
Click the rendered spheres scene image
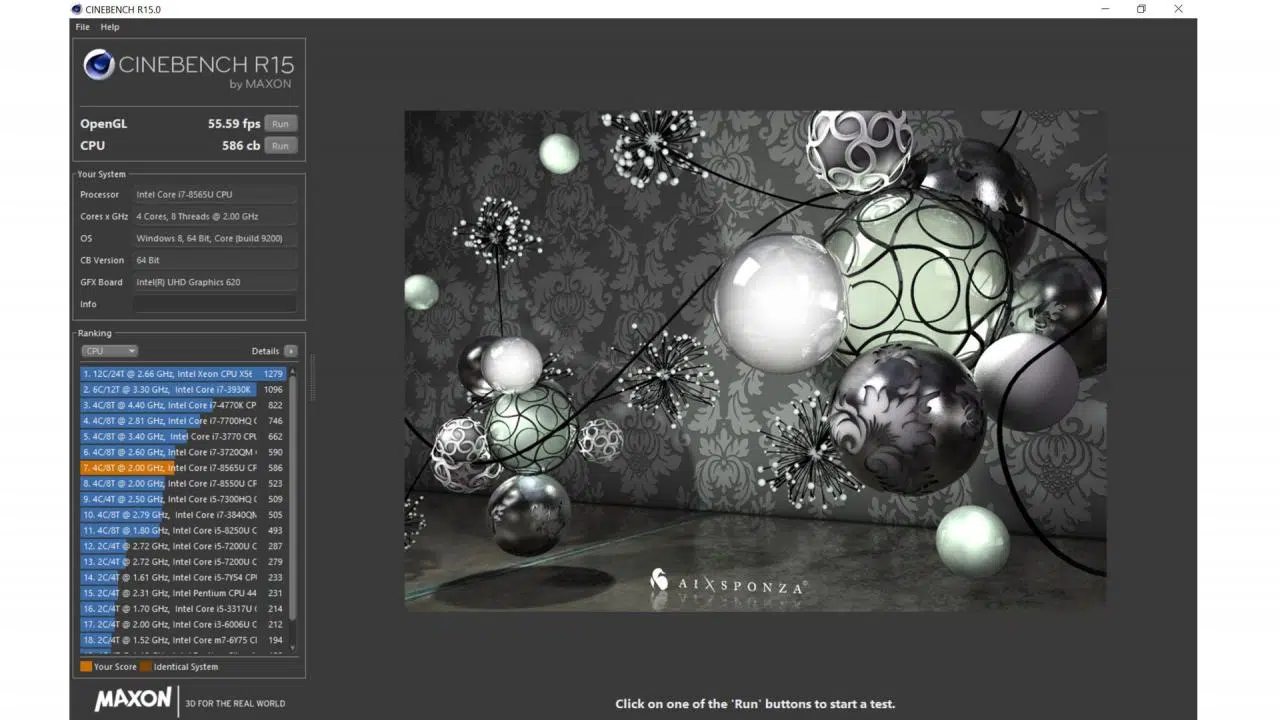[x=755, y=359]
